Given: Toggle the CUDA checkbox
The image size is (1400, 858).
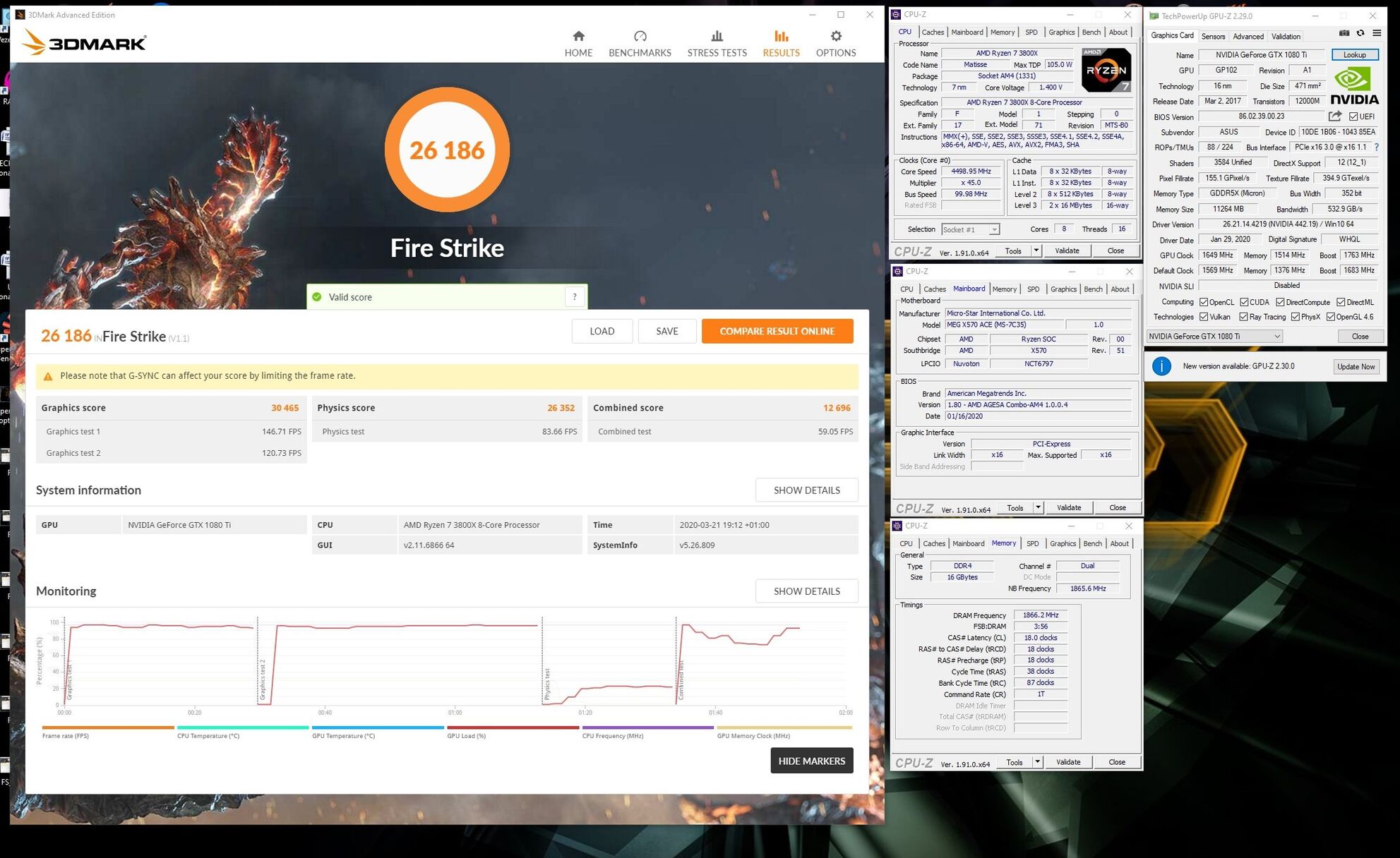Looking at the screenshot, I should coord(1244,302).
